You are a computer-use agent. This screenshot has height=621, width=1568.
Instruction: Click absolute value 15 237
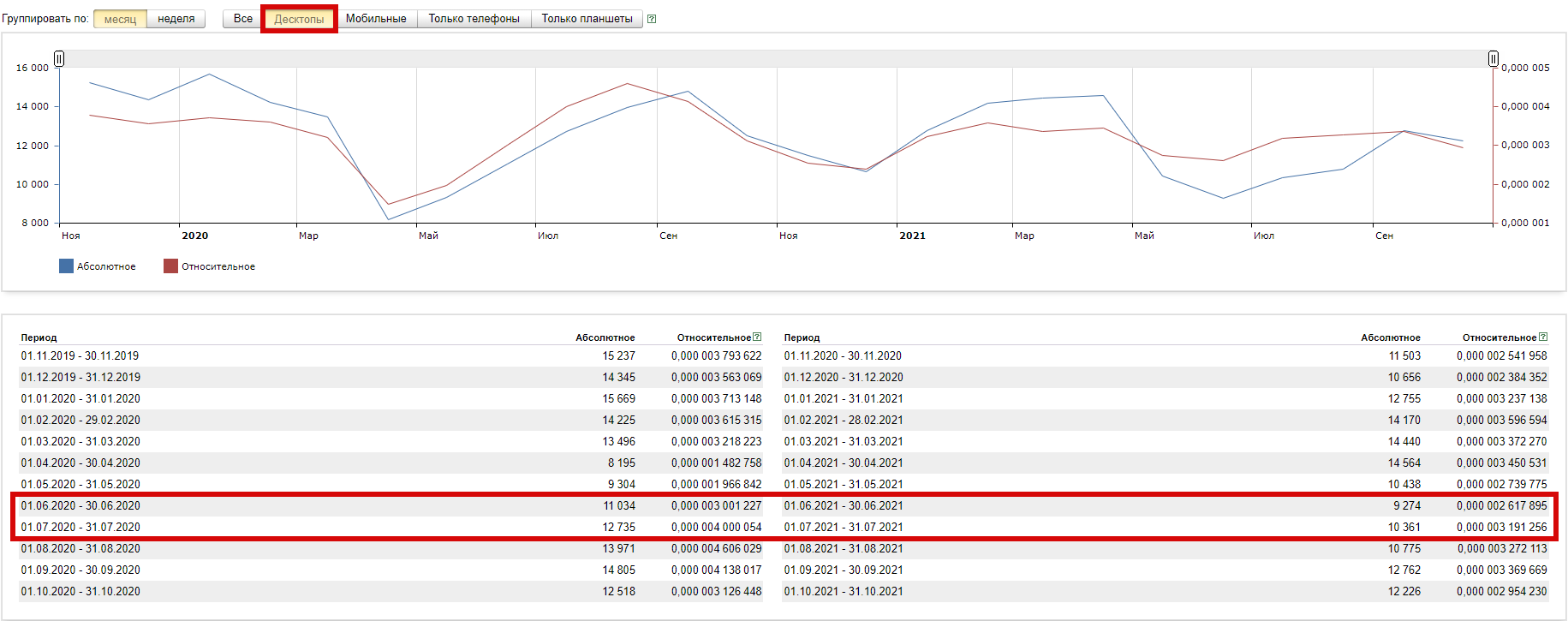pyautogui.click(x=618, y=355)
